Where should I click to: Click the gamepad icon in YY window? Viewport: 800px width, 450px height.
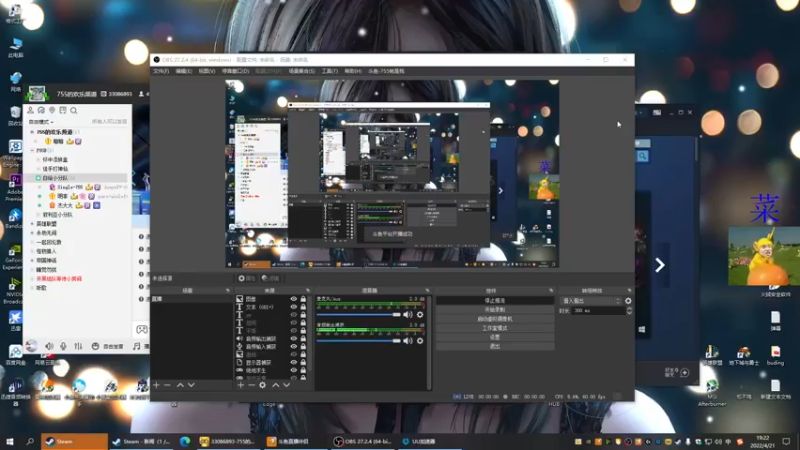[142, 329]
